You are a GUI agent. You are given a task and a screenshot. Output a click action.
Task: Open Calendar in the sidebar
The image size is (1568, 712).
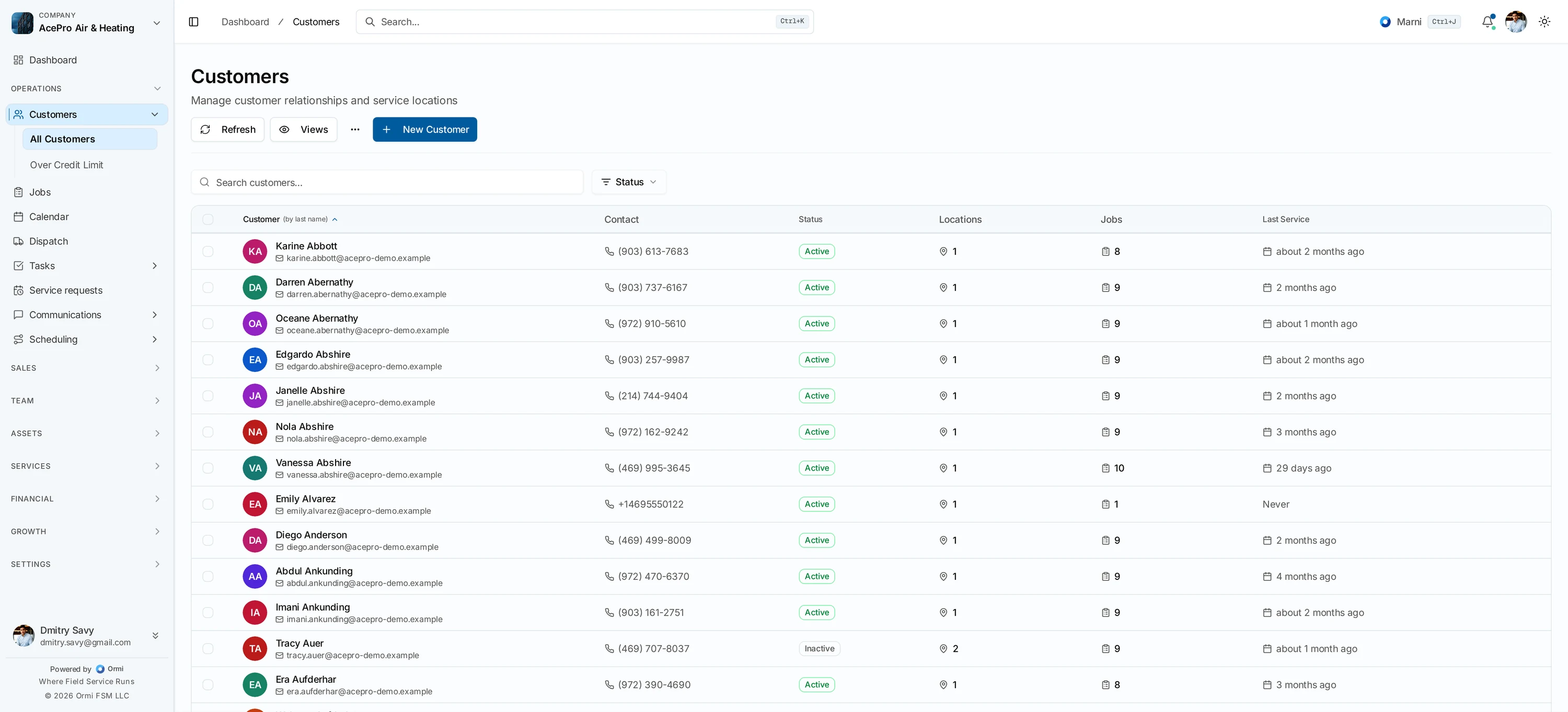click(x=86, y=217)
